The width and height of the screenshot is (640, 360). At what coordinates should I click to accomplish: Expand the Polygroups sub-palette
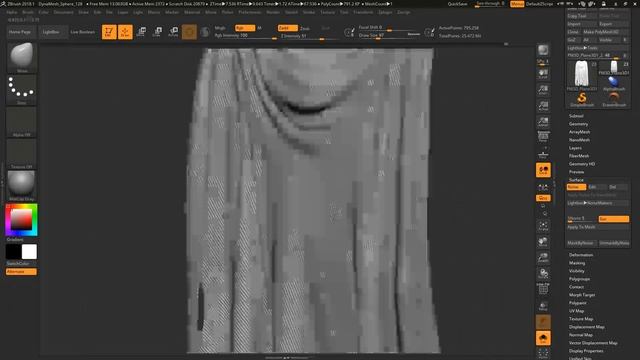pyautogui.click(x=580, y=279)
